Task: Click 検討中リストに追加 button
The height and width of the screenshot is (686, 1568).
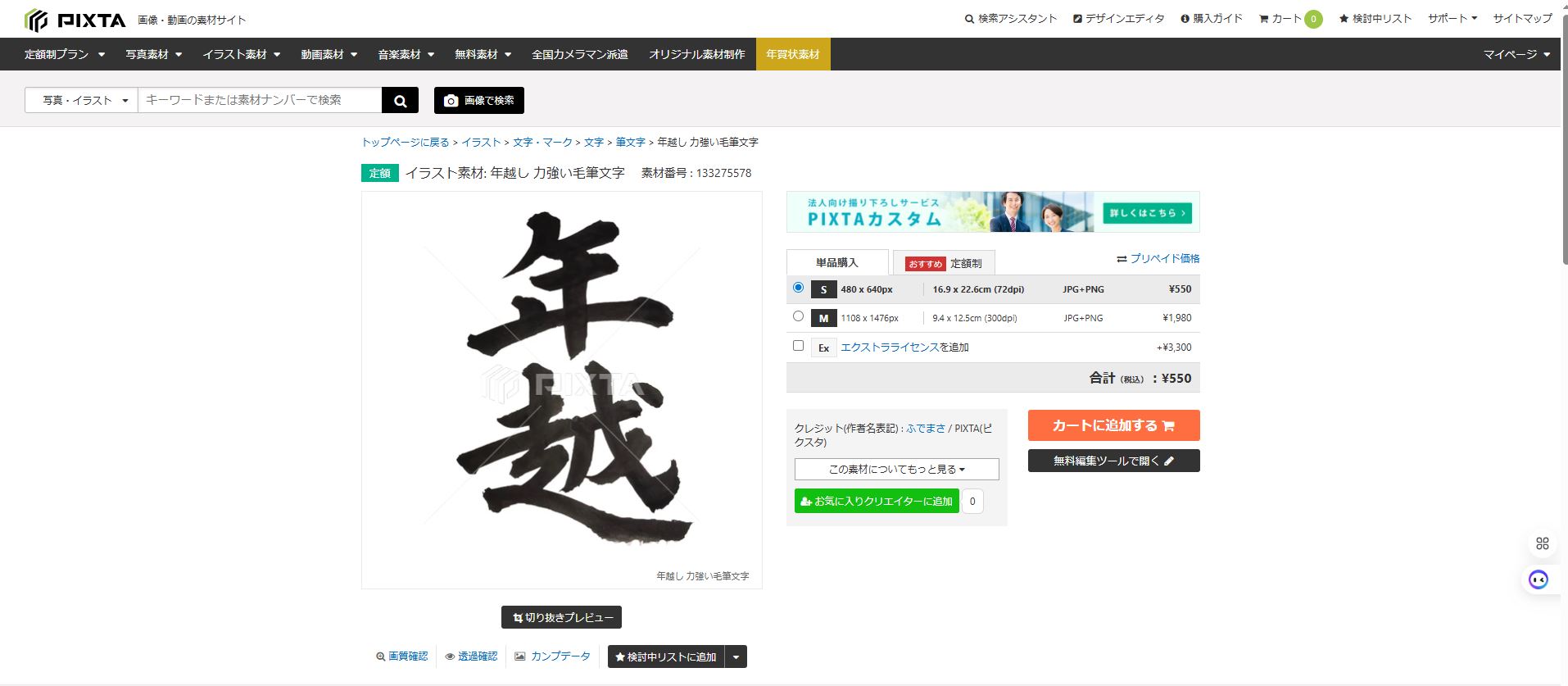Action: point(665,656)
